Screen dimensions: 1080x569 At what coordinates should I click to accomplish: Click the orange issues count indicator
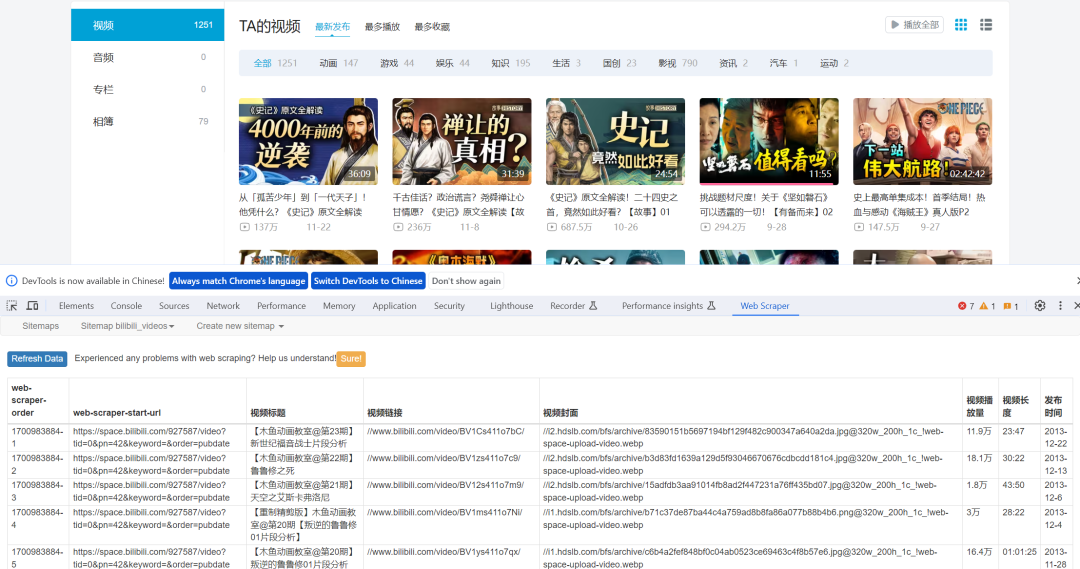click(x=1010, y=306)
